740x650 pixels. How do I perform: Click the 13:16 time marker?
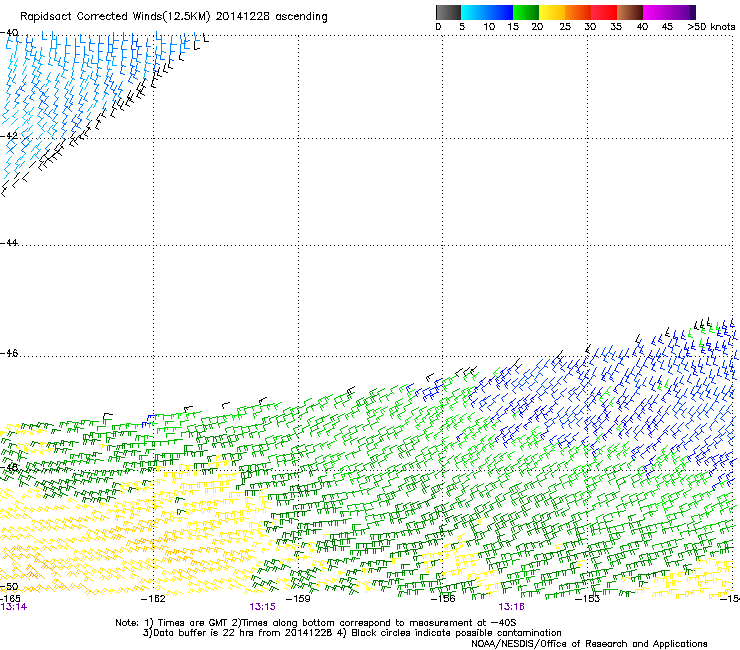512,607
